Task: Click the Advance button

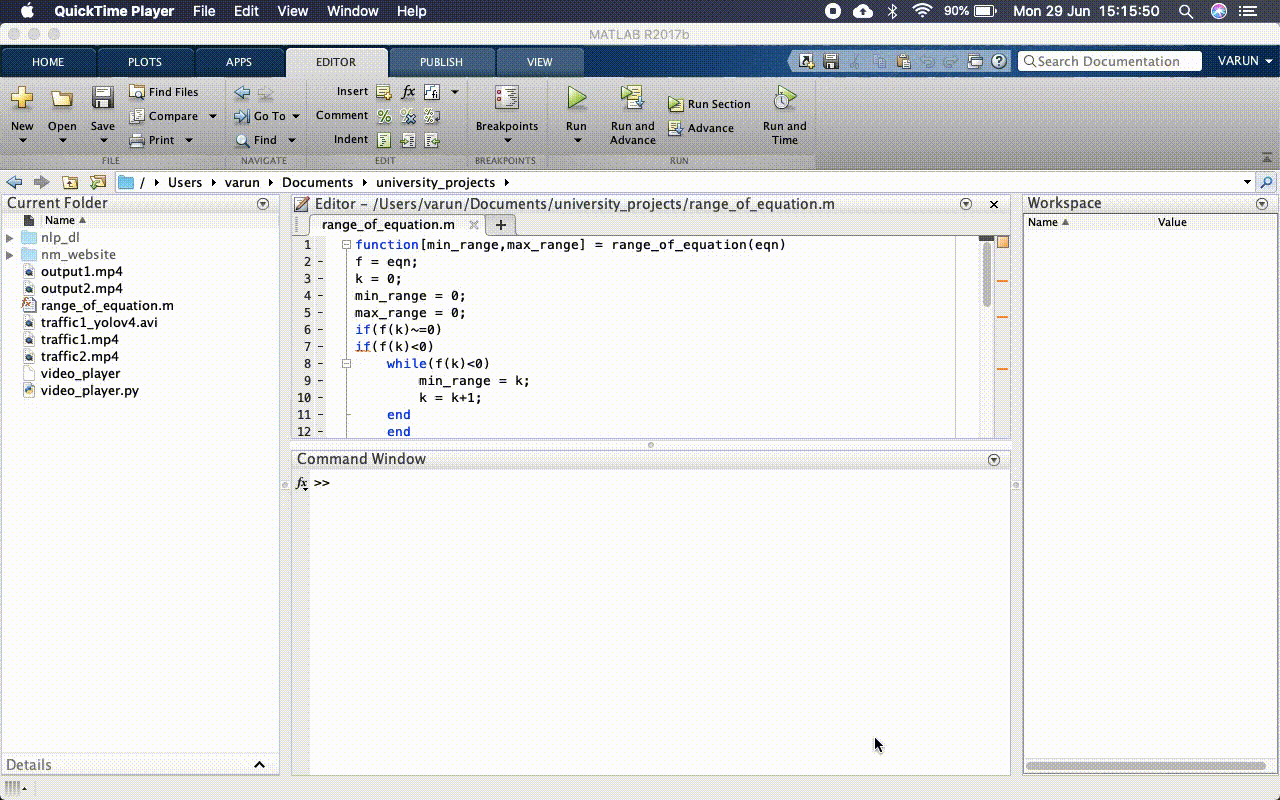Action: (701, 128)
